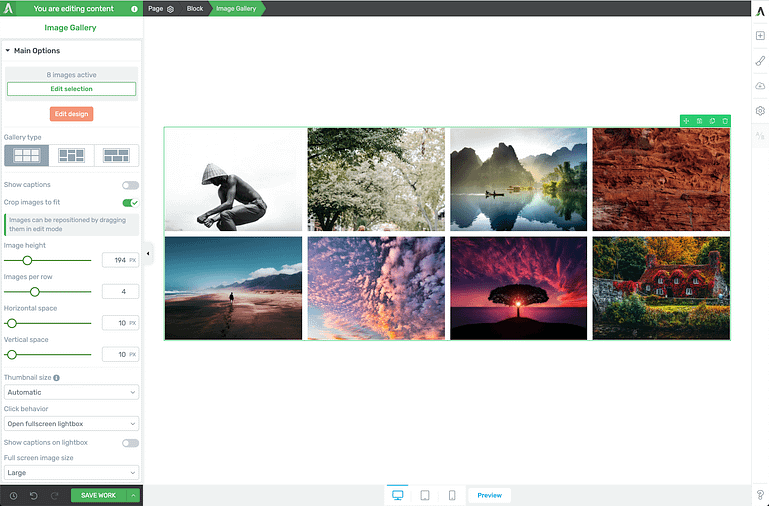This screenshot has height=506, width=769.
Task: Click the SAVE WORK button
Action: click(98, 496)
